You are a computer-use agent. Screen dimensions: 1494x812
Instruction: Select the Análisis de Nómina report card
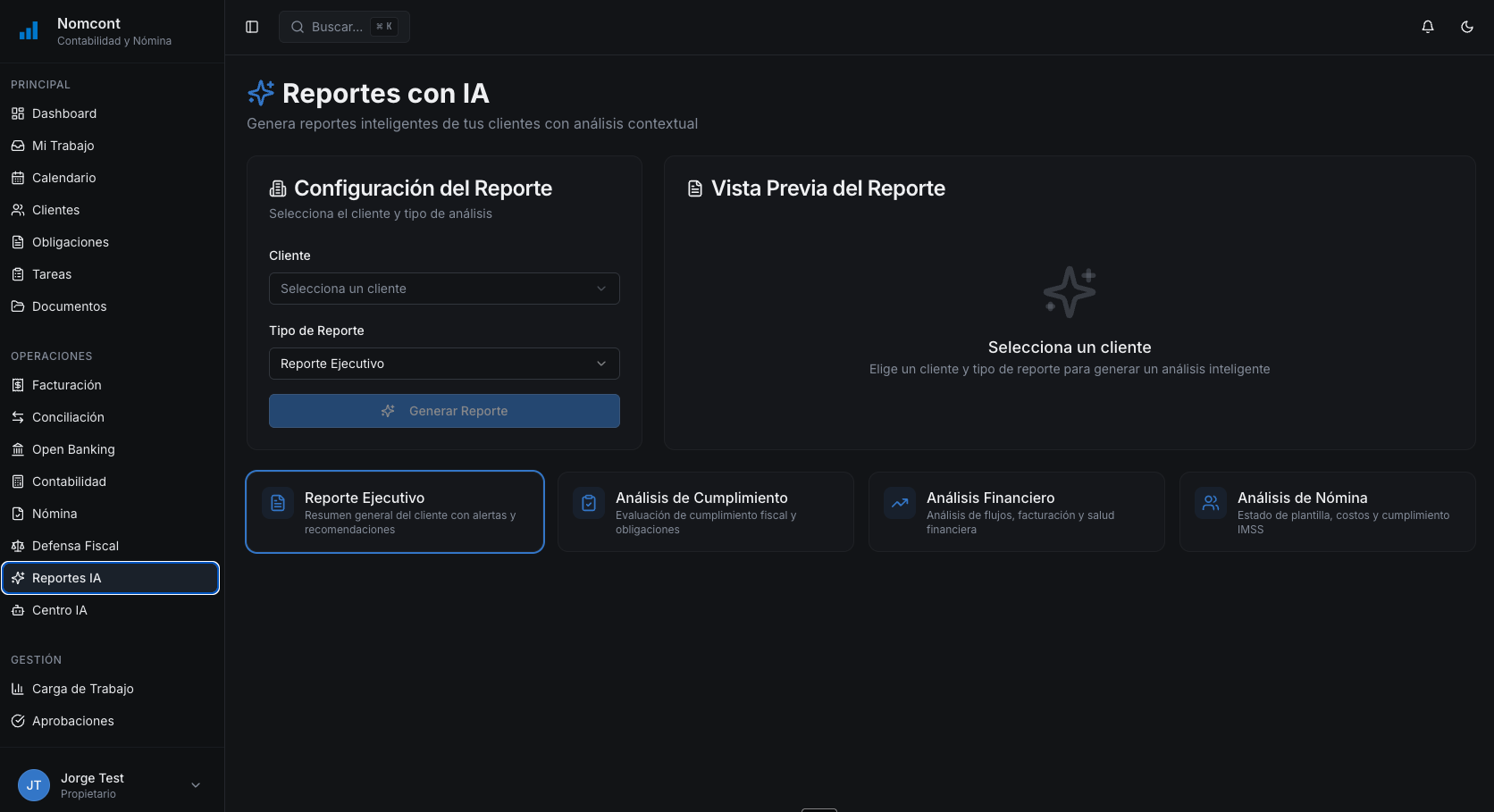1326,512
